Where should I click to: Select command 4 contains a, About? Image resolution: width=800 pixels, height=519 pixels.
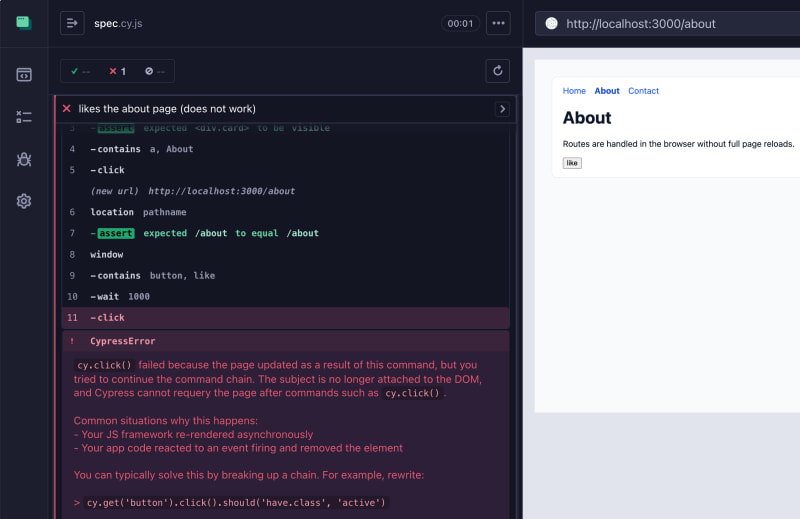[286, 149]
